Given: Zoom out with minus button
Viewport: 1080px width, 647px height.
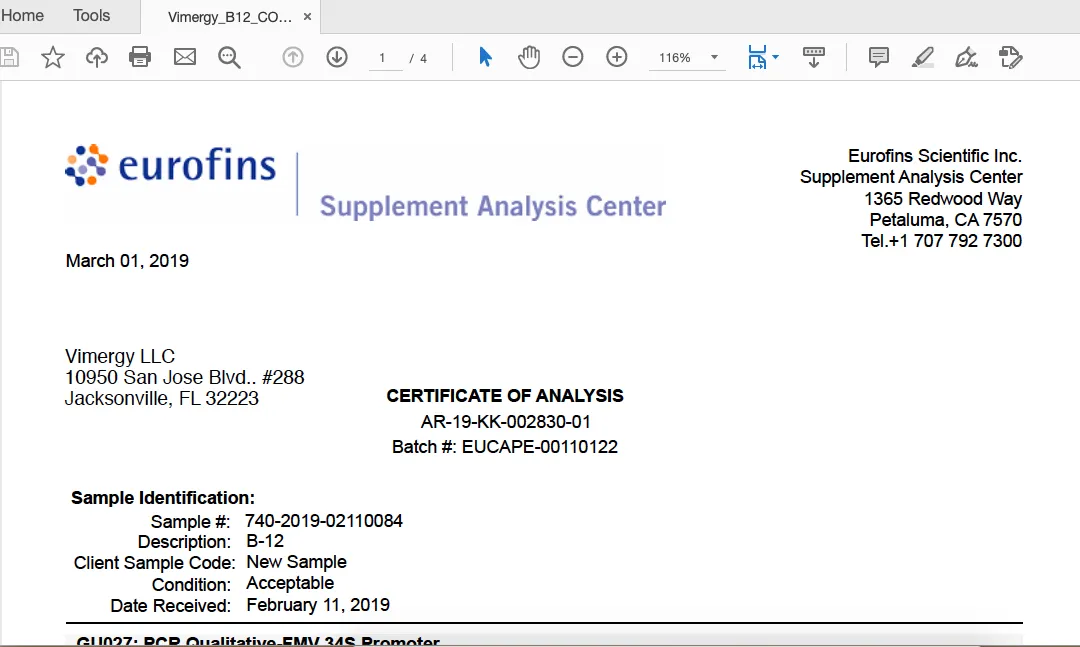Looking at the screenshot, I should click(x=573, y=58).
